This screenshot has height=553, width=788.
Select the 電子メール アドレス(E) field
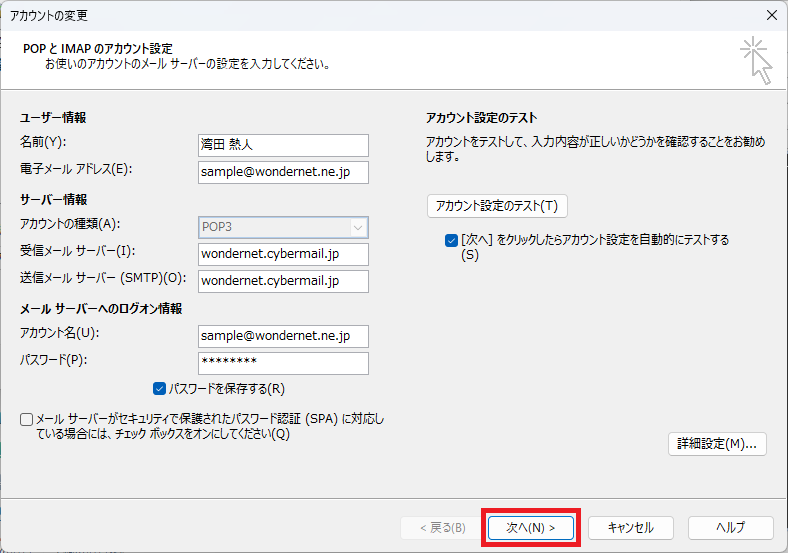tap(283, 172)
